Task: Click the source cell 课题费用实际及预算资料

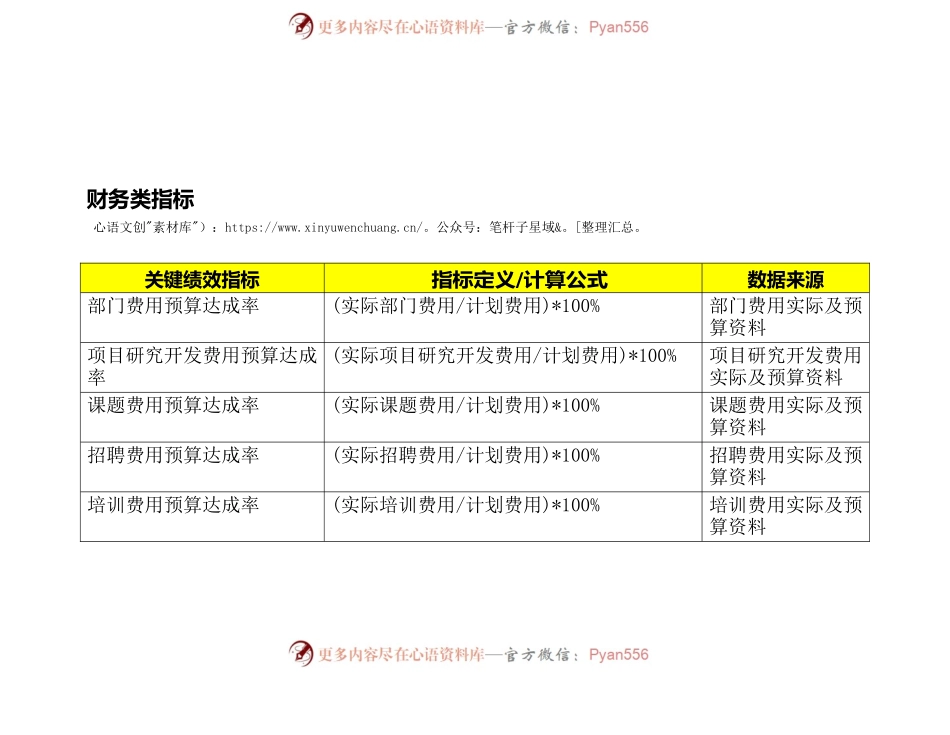Action: pos(786,417)
